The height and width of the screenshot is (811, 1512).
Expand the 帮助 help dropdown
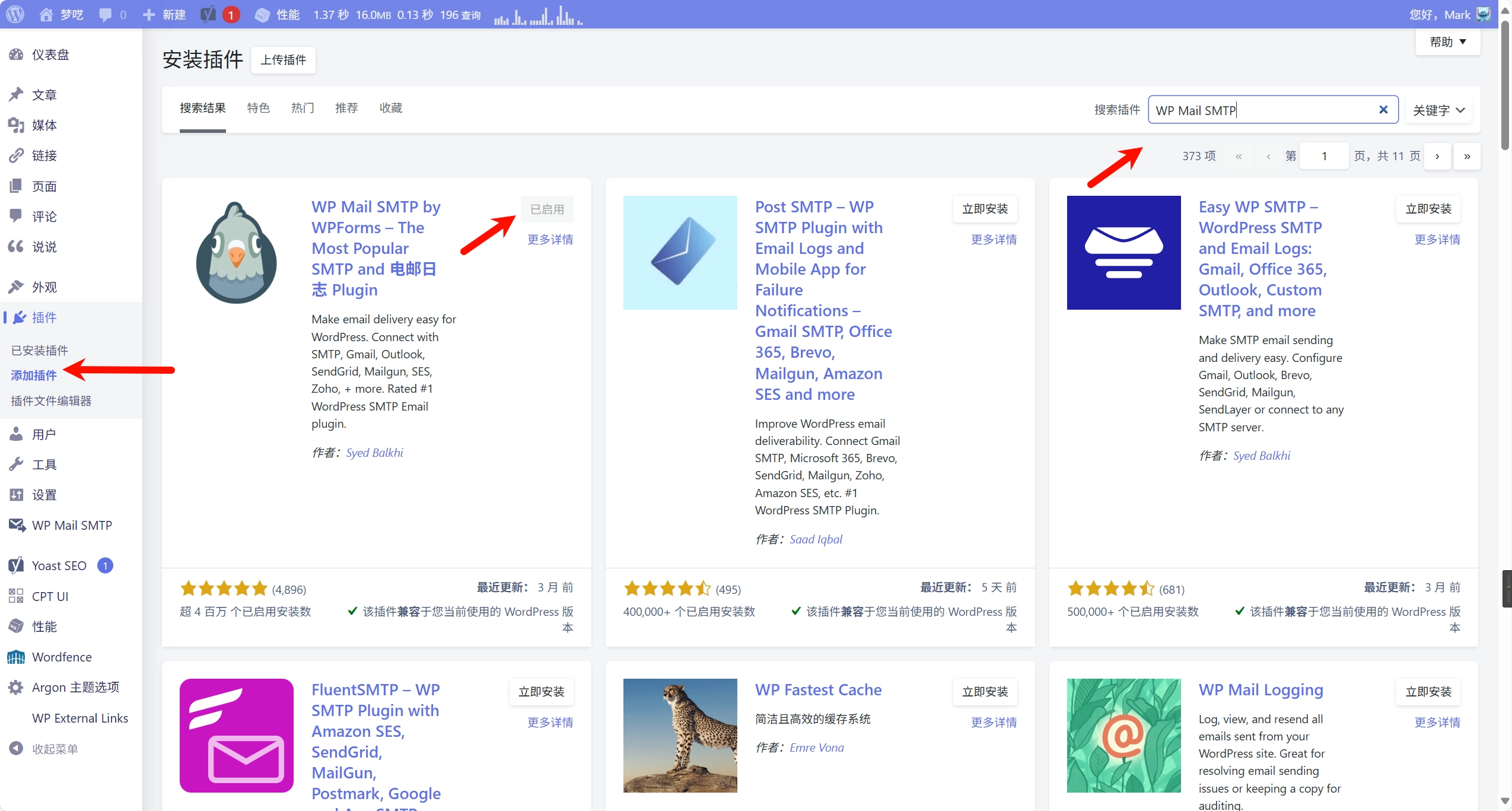tap(1448, 42)
